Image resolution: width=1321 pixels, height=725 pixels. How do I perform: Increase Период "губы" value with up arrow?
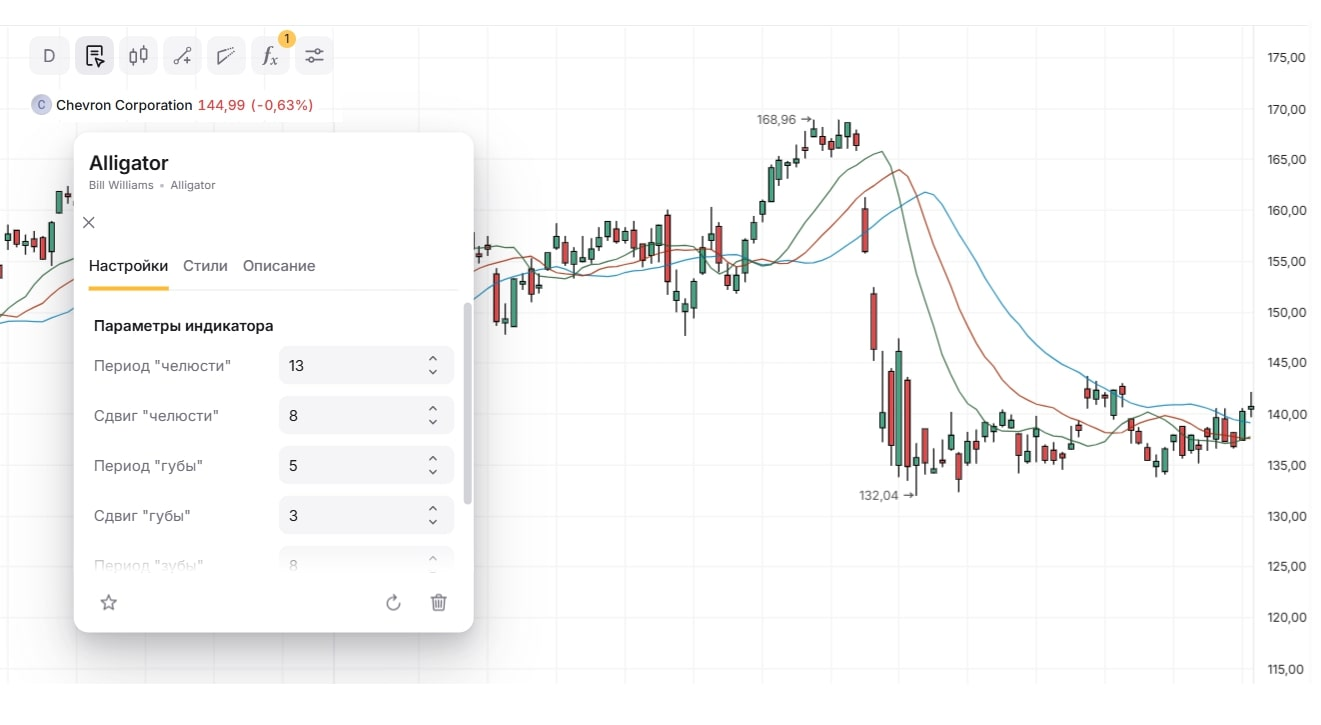(433, 459)
